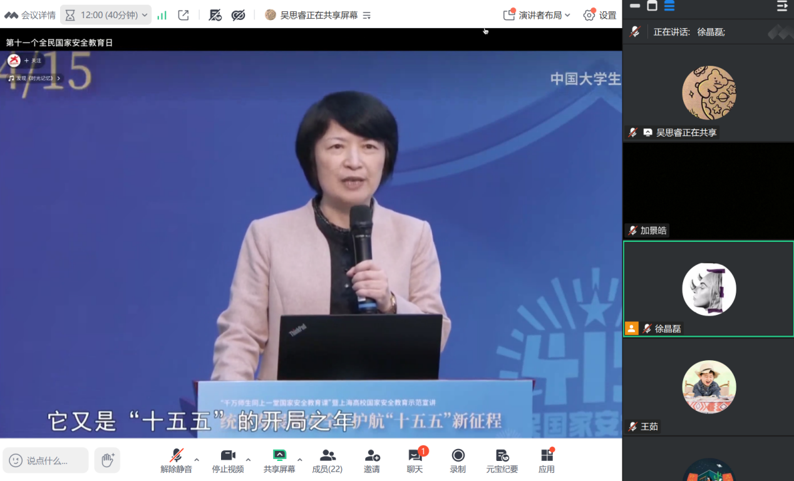Expand audio options arrow next to 解除静音
Viewport: 794px width, 481px height.
(x=197, y=460)
